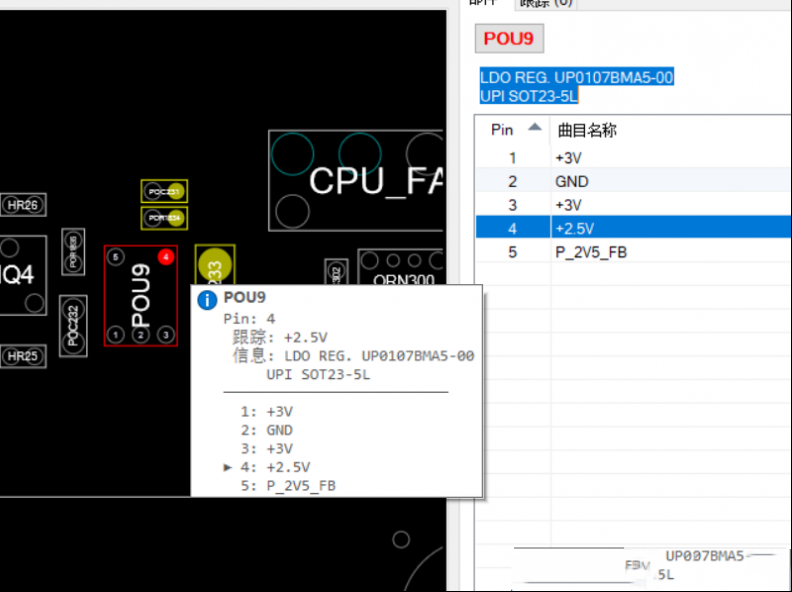This screenshot has width=792, height=592.
Task: Click red pin 4 pad on POU9
Action: point(166,257)
